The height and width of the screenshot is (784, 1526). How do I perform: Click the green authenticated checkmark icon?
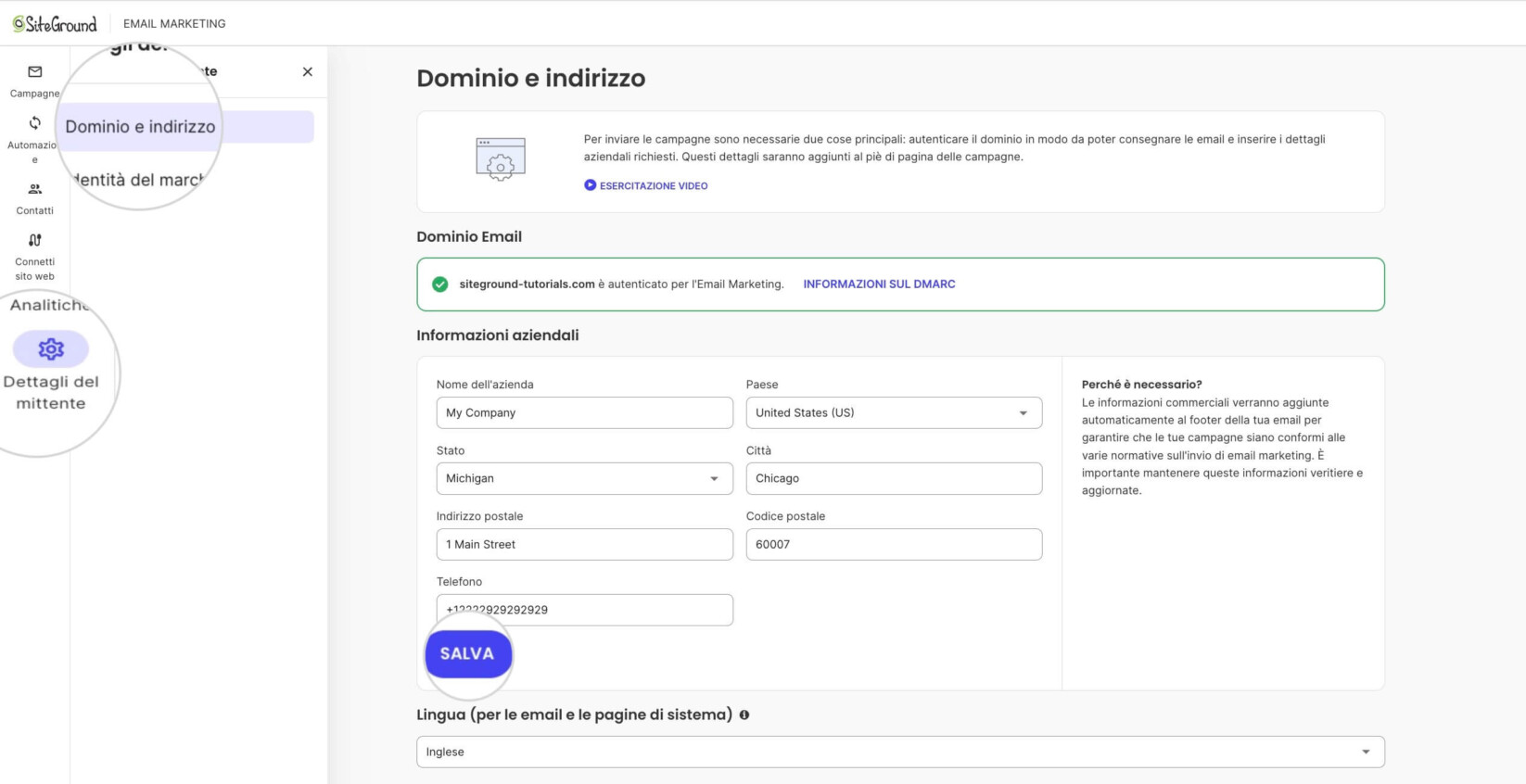440,285
